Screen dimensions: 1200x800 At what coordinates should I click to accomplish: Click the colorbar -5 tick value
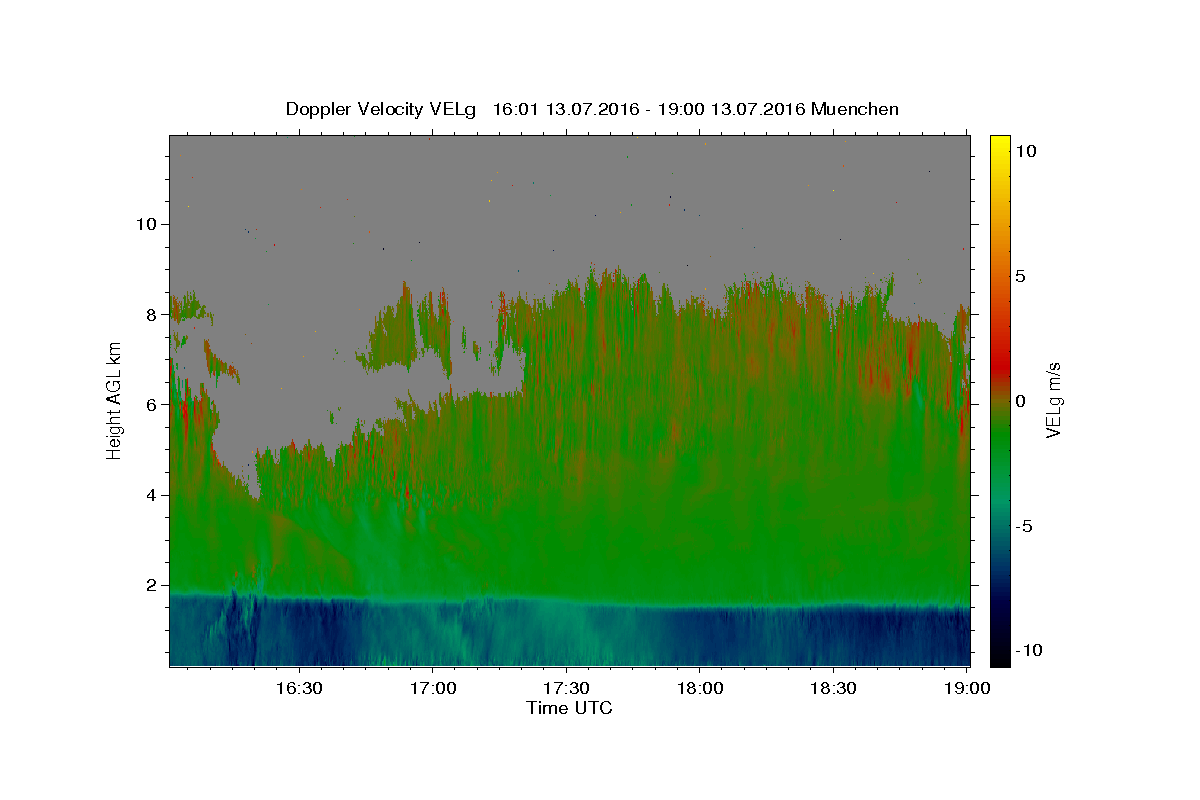tap(1023, 526)
